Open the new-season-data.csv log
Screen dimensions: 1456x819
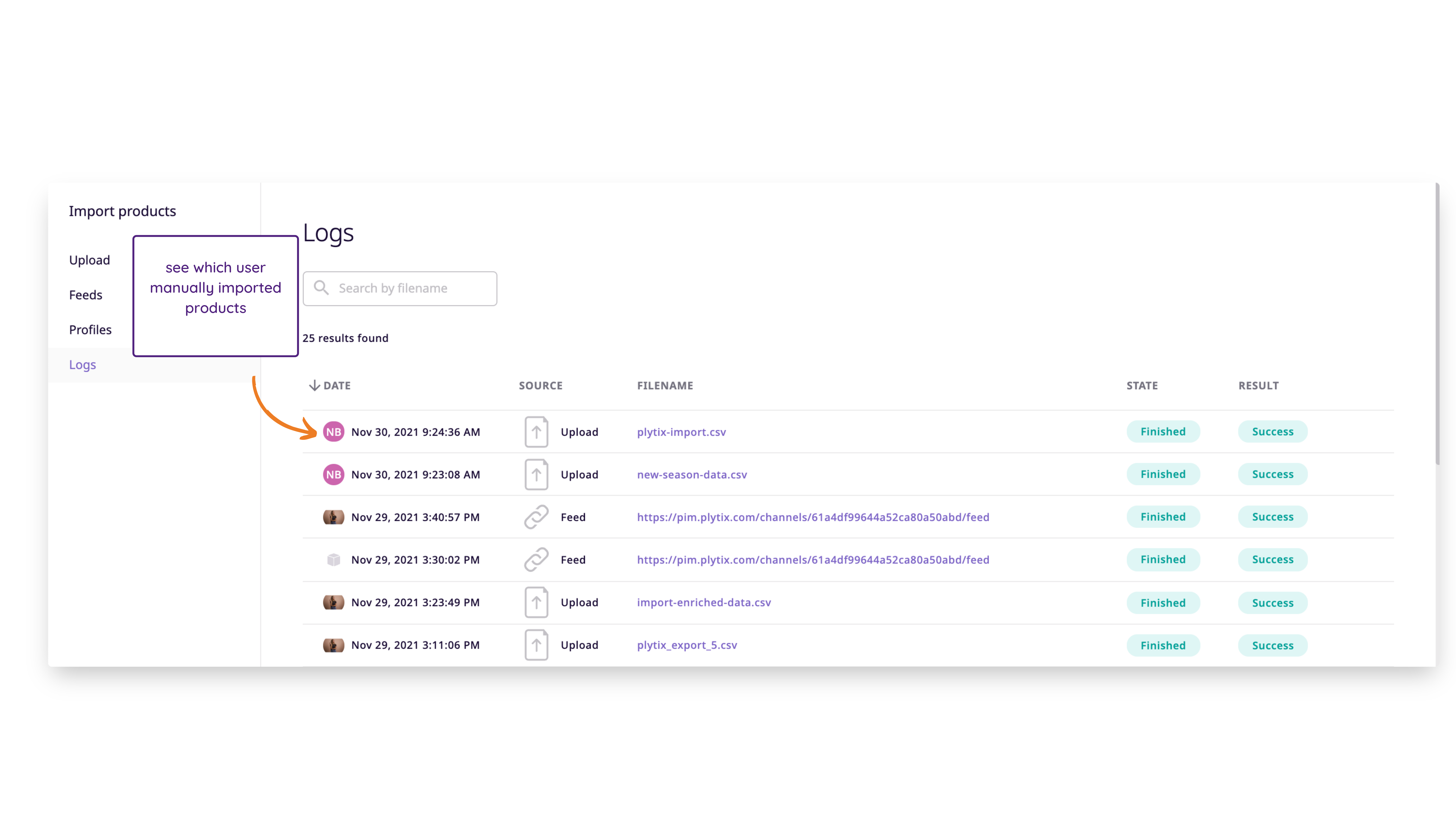(692, 474)
